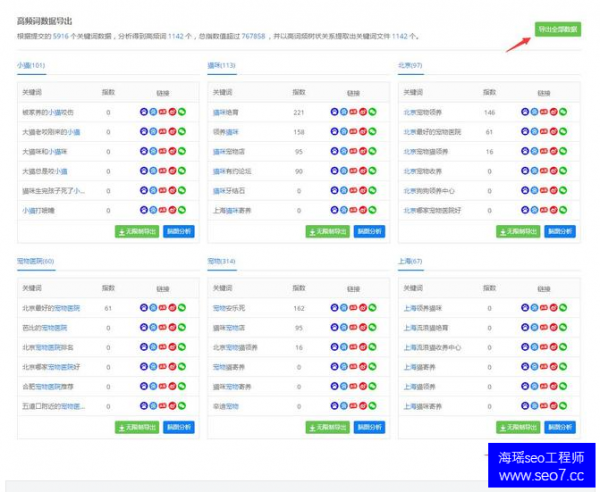Click 无限制导出 export button in 猫咪 panel
The width and height of the screenshot is (600, 492).
click(x=328, y=231)
